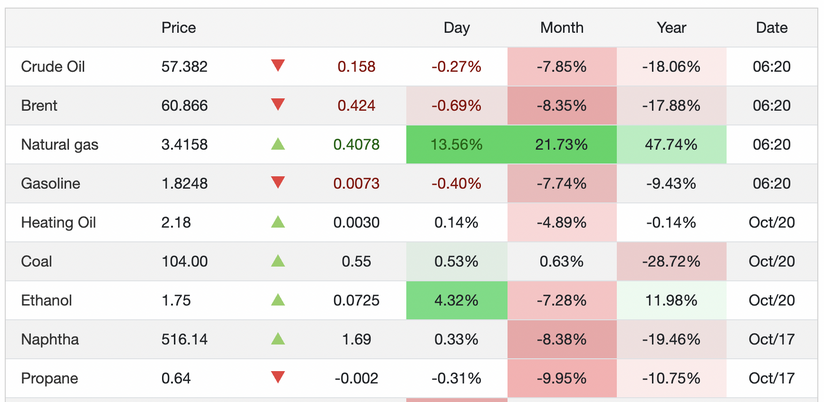The image size is (825, 402).
Task: Click the green up arrow for Natural gas
Action: (x=278, y=144)
